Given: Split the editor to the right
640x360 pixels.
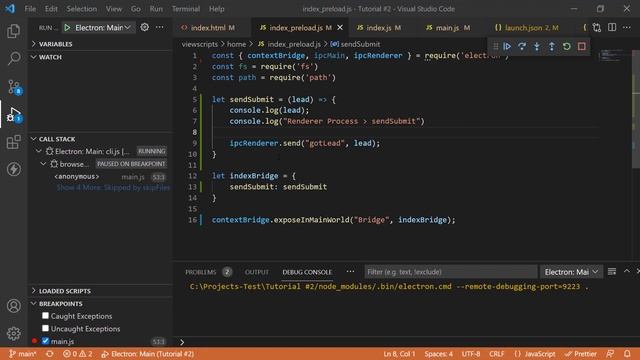Looking at the screenshot, I should 612,27.
